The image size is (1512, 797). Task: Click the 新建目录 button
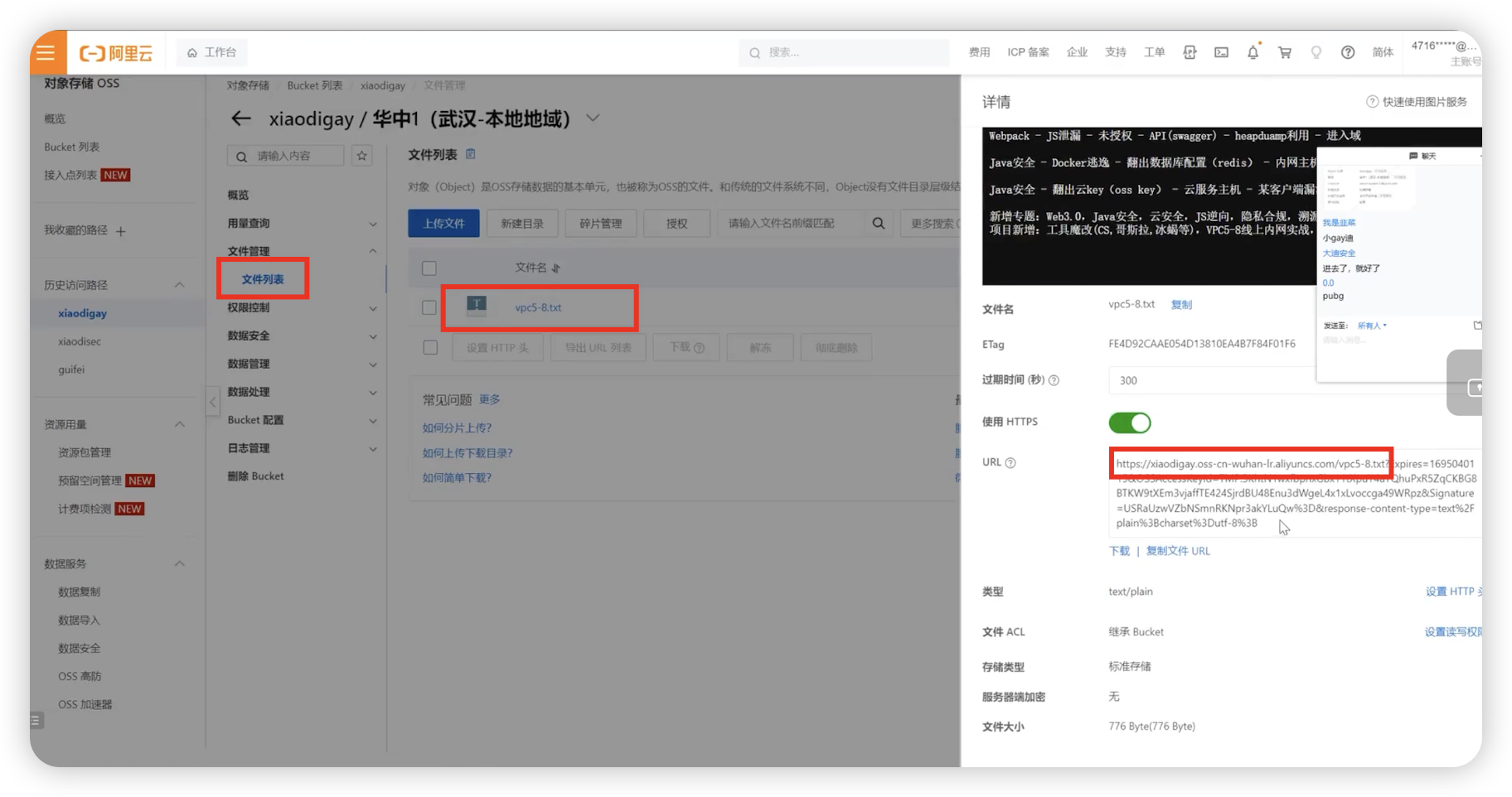tap(522, 224)
